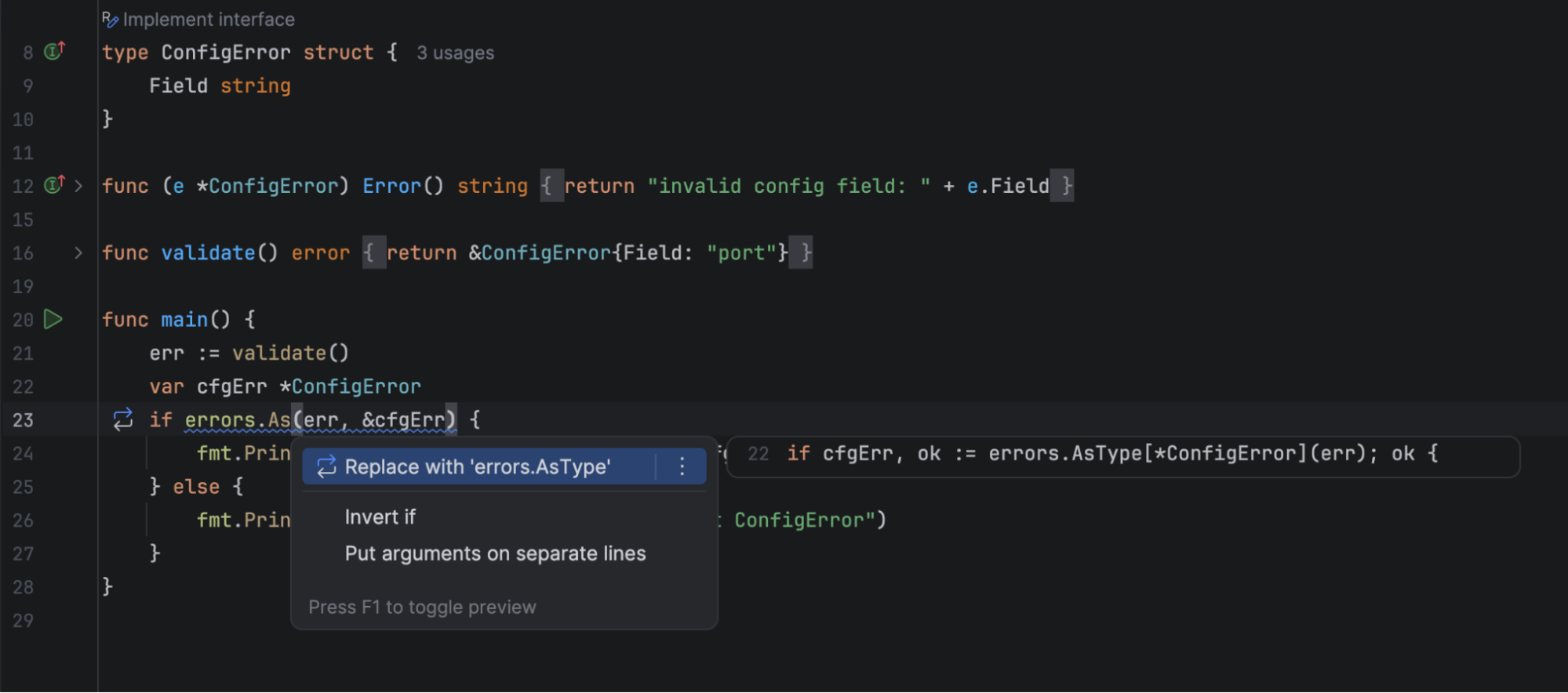Open the three-dot options for the errors.AsType fix
The width and height of the screenshot is (1568, 693).
pyautogui.click(x=682, y=467)
